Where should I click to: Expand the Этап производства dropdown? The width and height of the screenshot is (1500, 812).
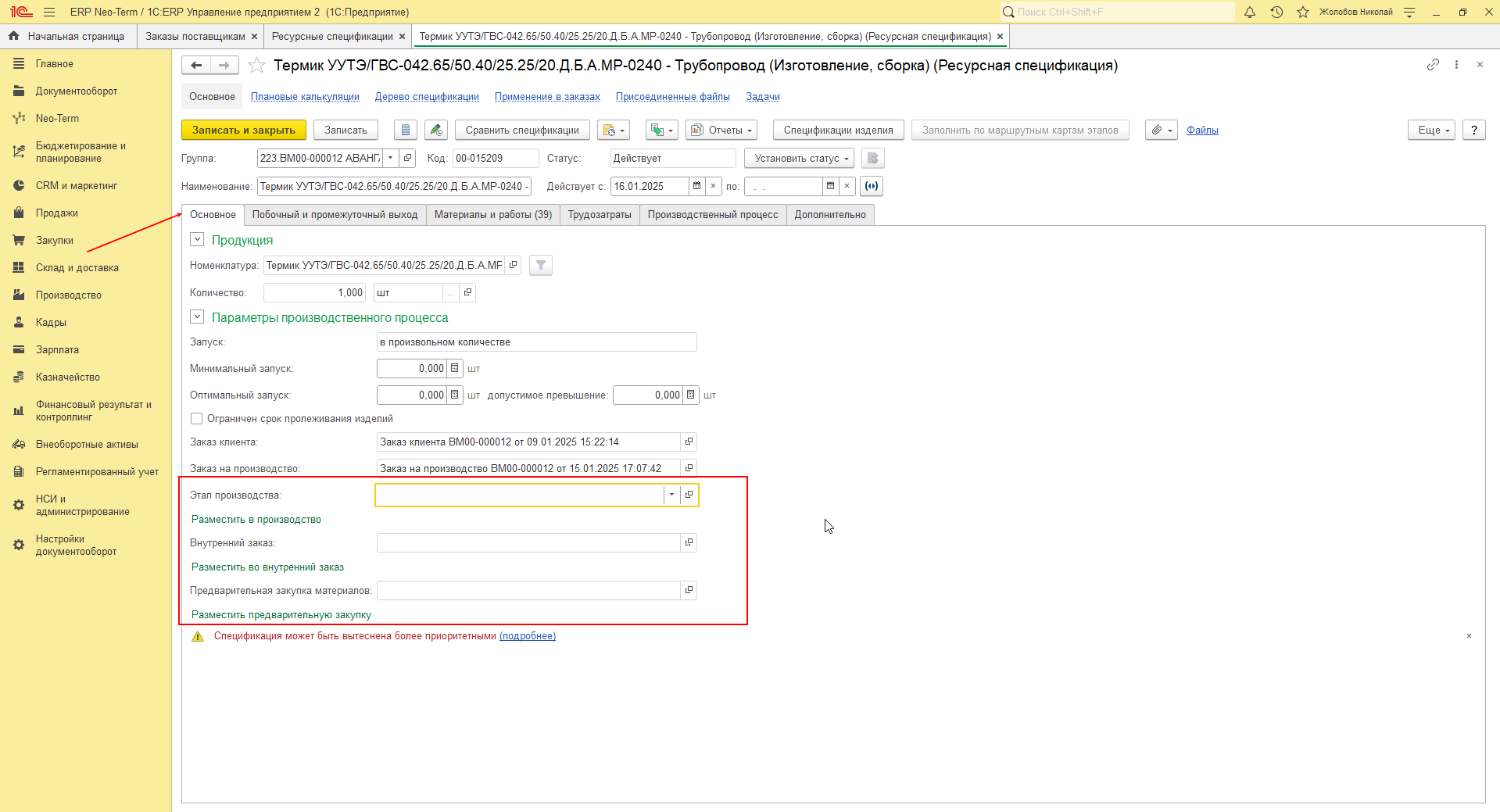[671, 495]
